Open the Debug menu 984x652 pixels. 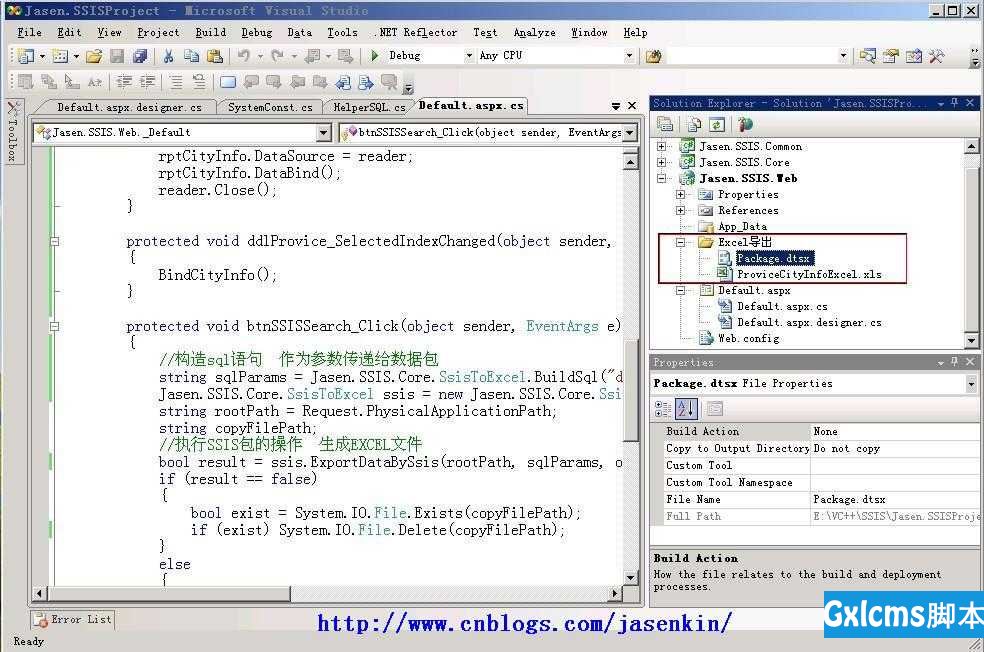[257, 33]
